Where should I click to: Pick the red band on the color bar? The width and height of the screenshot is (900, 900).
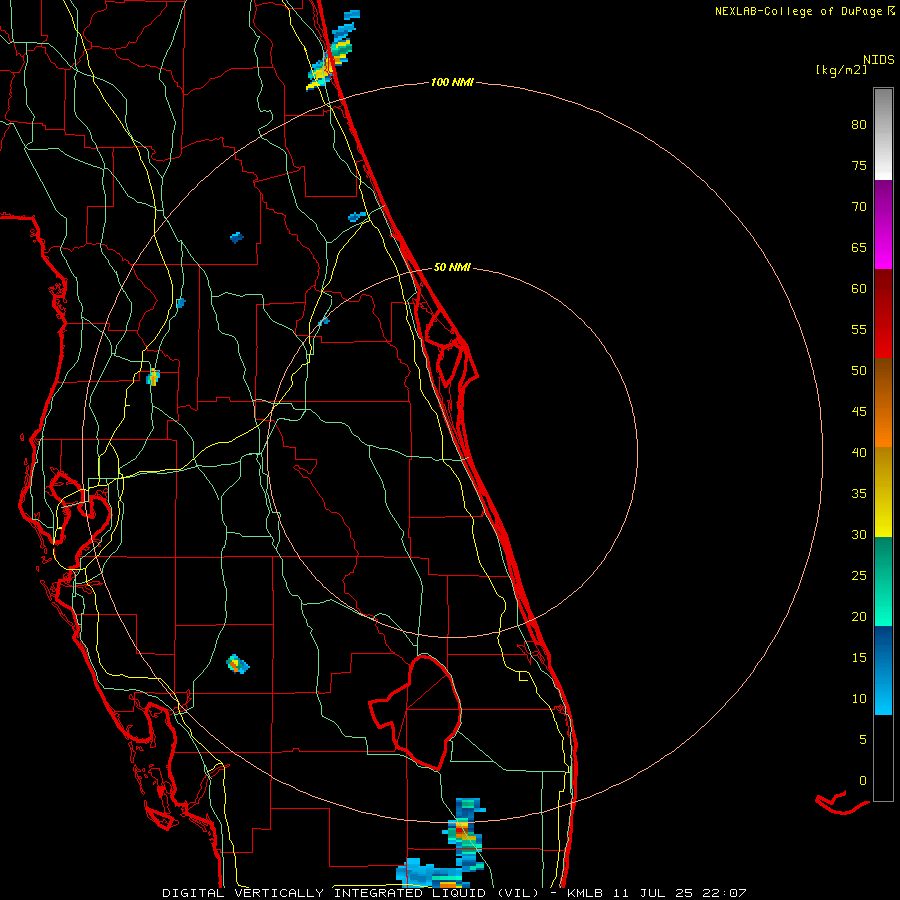pos(883,314)
